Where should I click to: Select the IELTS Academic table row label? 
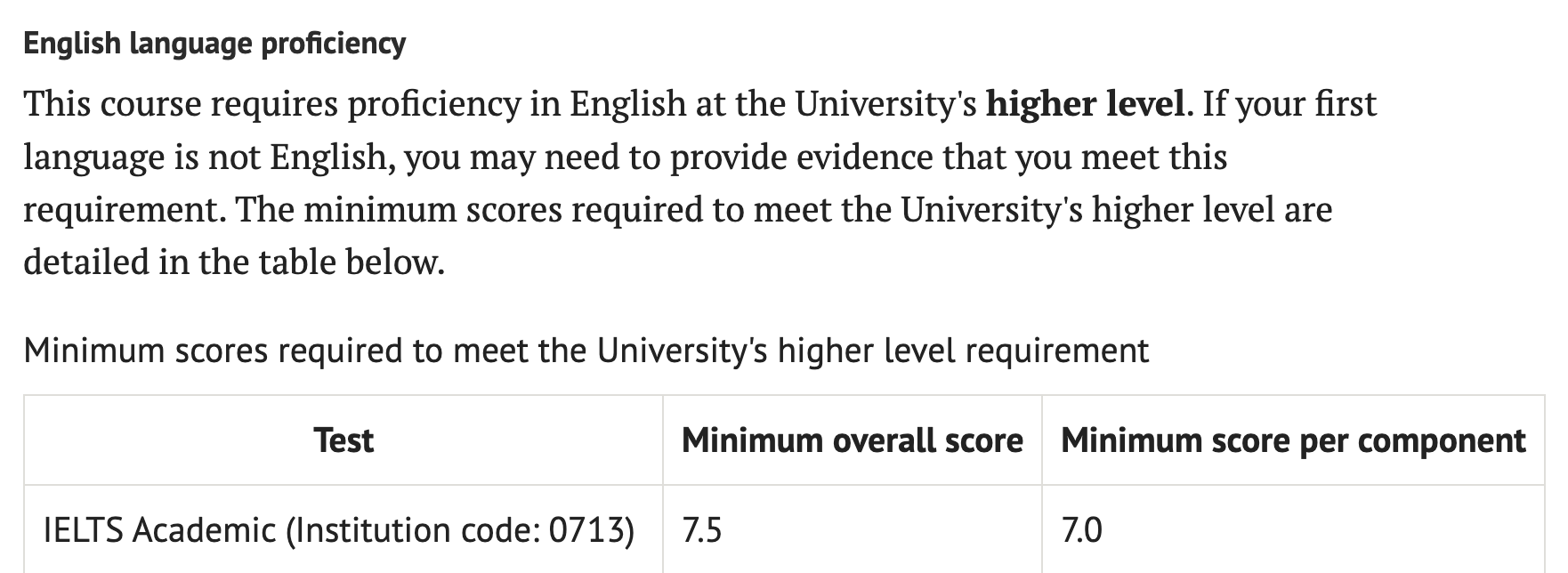(x=338, y=530)
